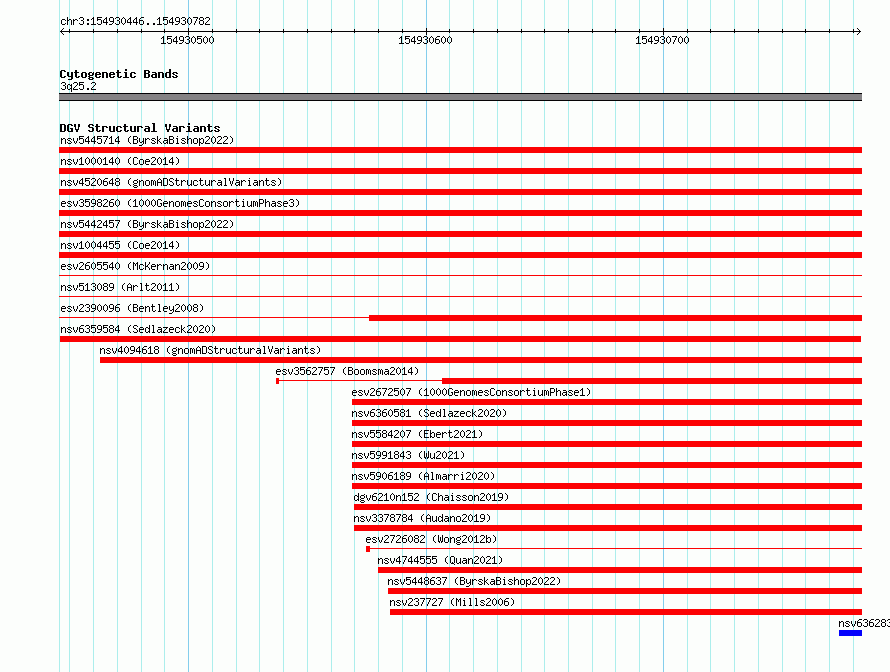This screenshot has width=890, height=672.
Task: Click the nsv5445714 (ByrskaBishop2022) variant label
Action: (147, 140)
